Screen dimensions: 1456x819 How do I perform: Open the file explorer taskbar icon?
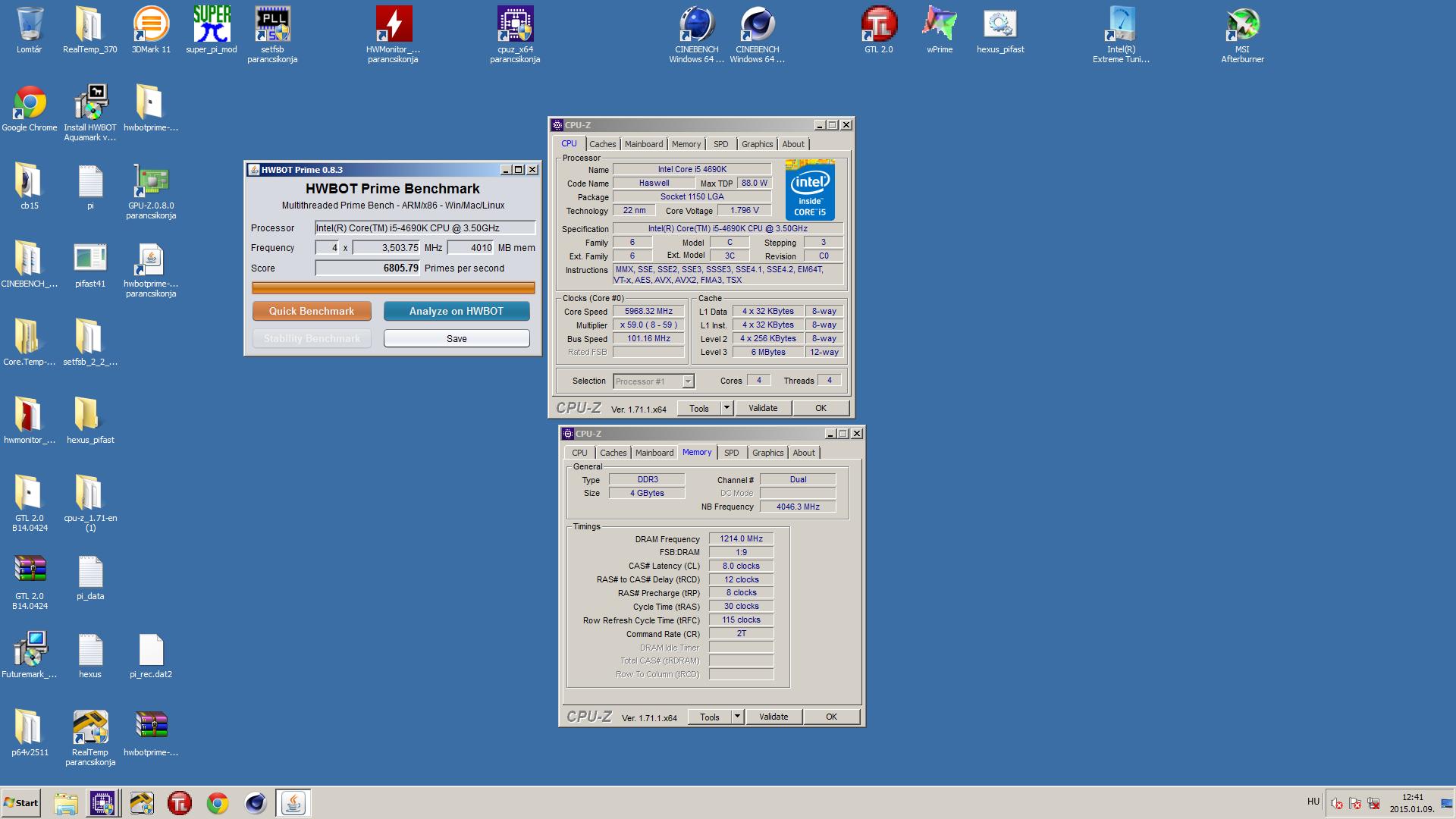tap(65, 803)
